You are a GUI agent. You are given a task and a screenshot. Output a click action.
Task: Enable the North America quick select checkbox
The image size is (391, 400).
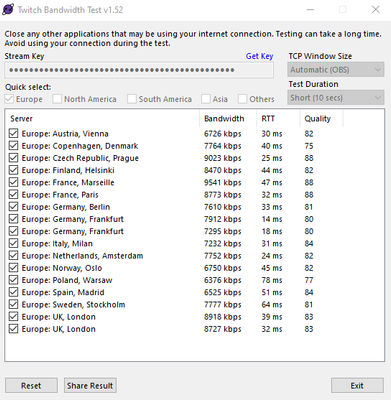point(57,99)
